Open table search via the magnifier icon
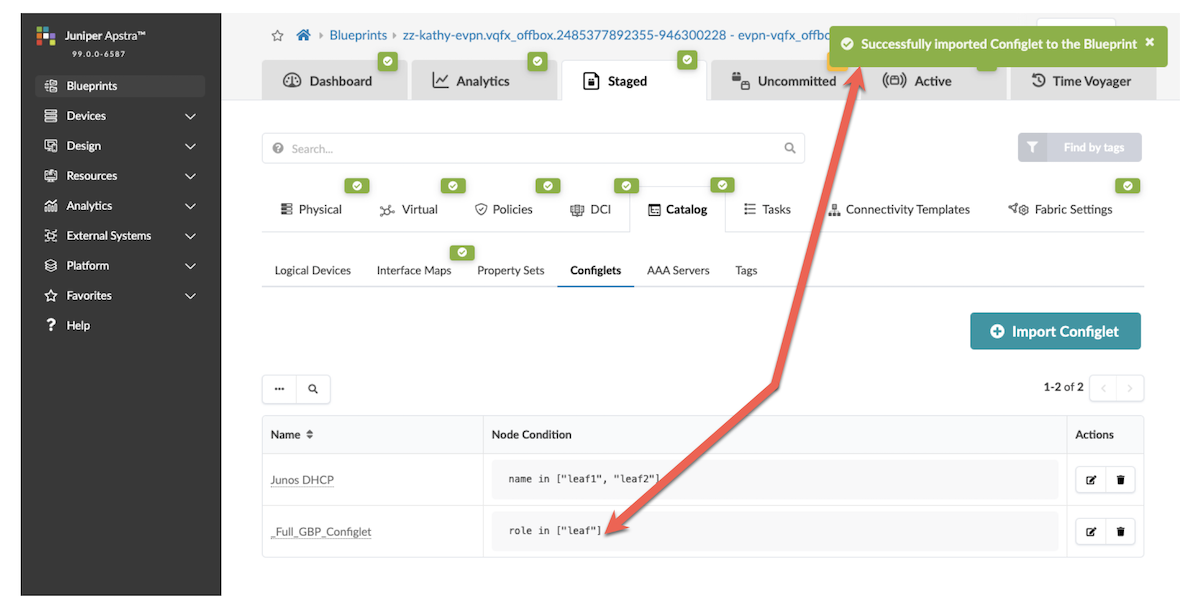 [x=313, y=388]
